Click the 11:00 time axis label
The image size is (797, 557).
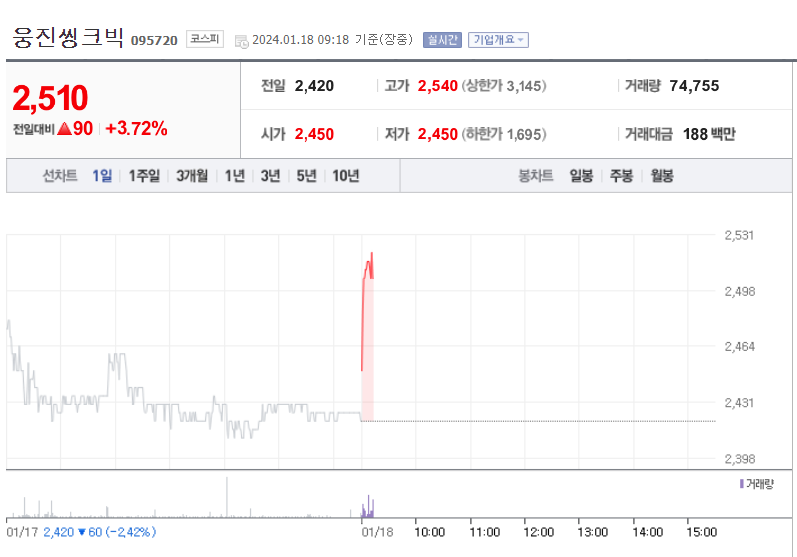click(484, 532)
